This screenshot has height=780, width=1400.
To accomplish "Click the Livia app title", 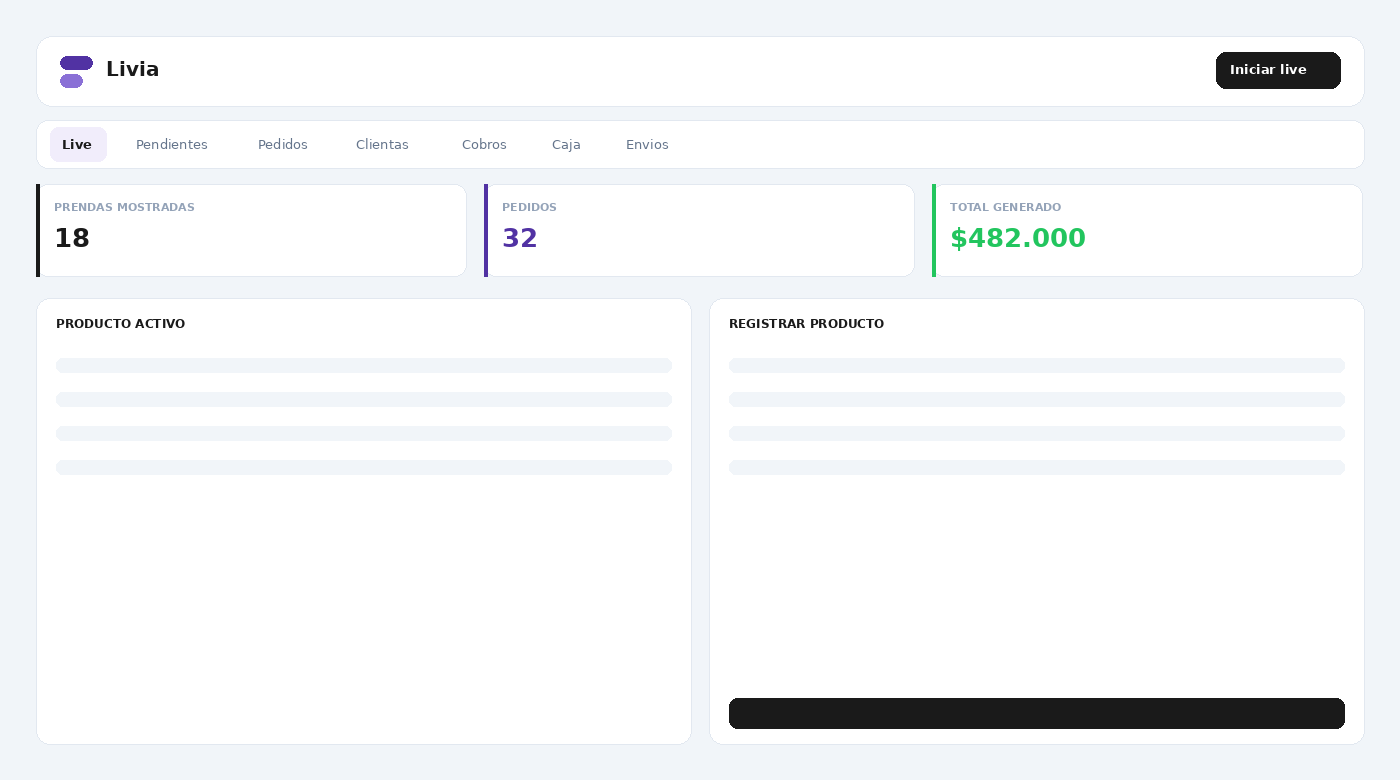I will point(132,69).
